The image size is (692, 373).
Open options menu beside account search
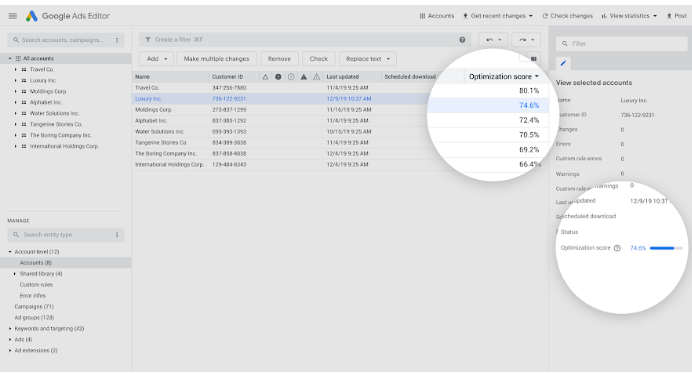[117, 40]
